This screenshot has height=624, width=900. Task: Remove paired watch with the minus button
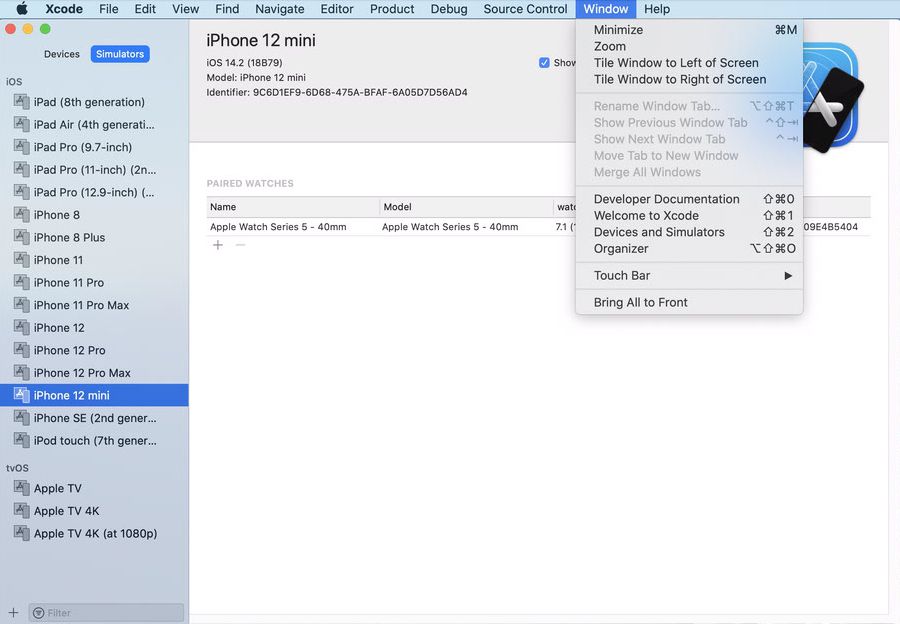240,245
